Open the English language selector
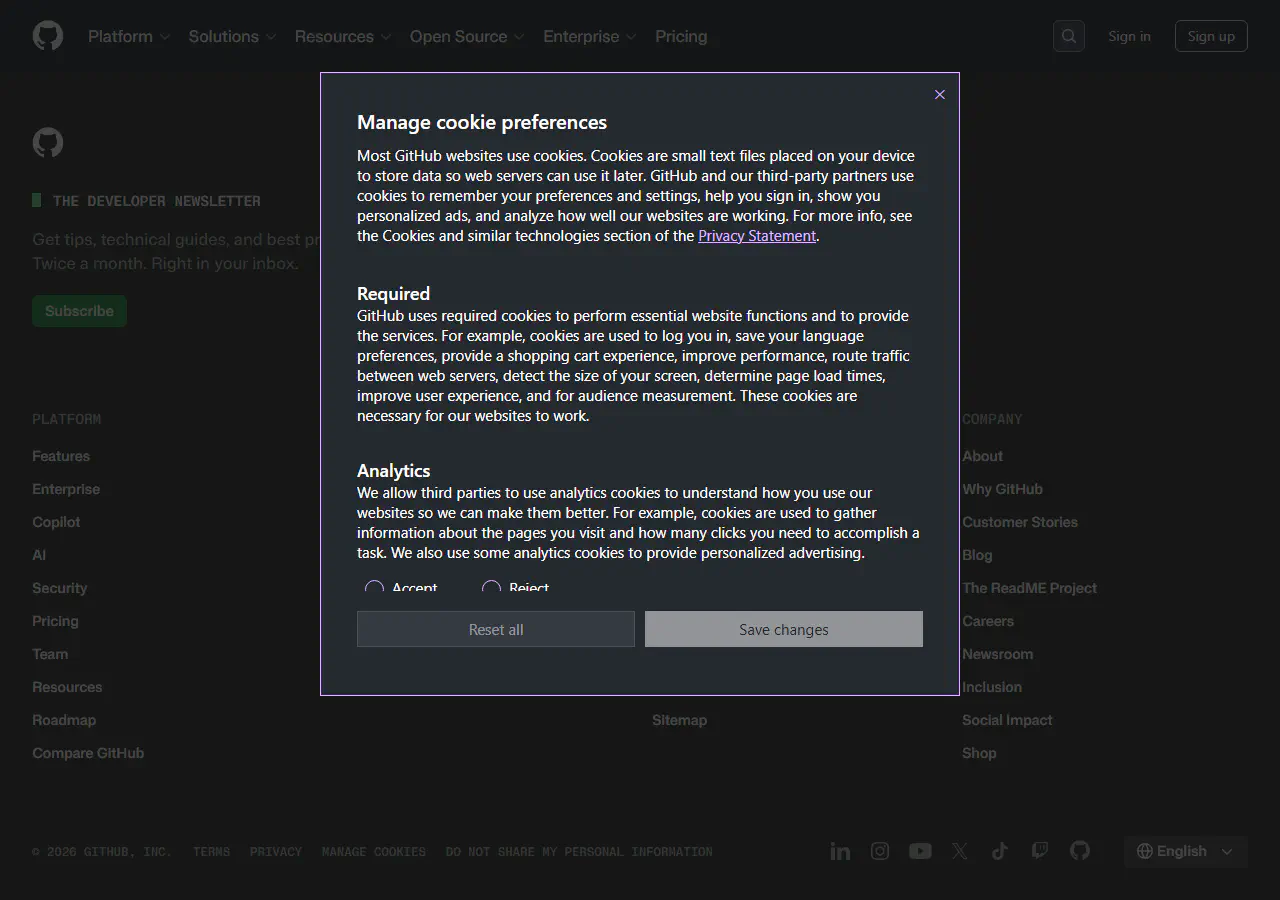The height and width of the screenshot is (900, 1280). [x=1185, y=851]
